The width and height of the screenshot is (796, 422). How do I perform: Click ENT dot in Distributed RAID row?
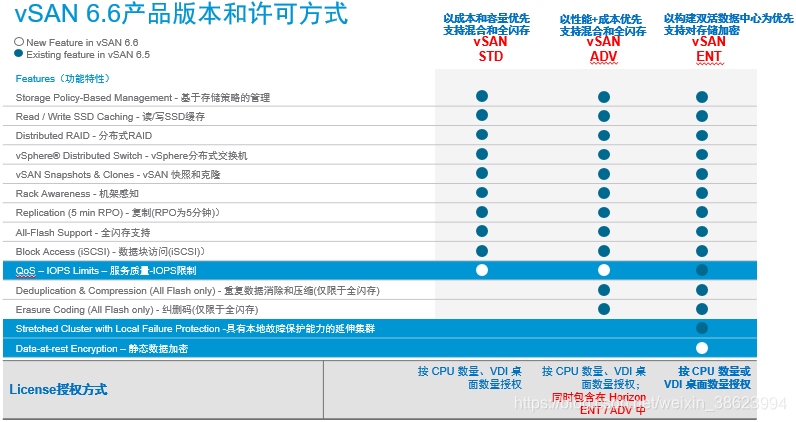pos(702,136)
